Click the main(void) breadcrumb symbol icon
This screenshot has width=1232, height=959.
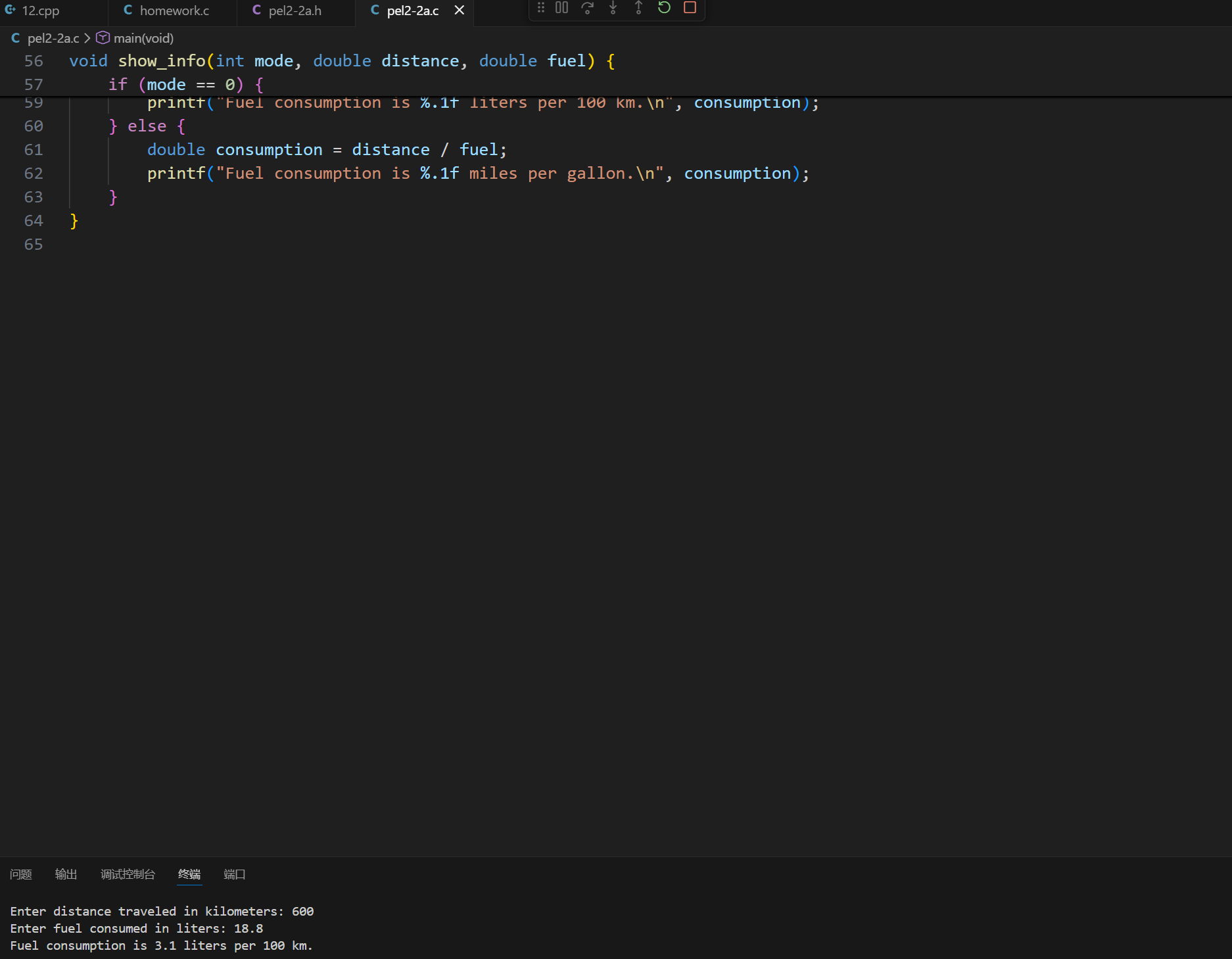coord(103,38)
